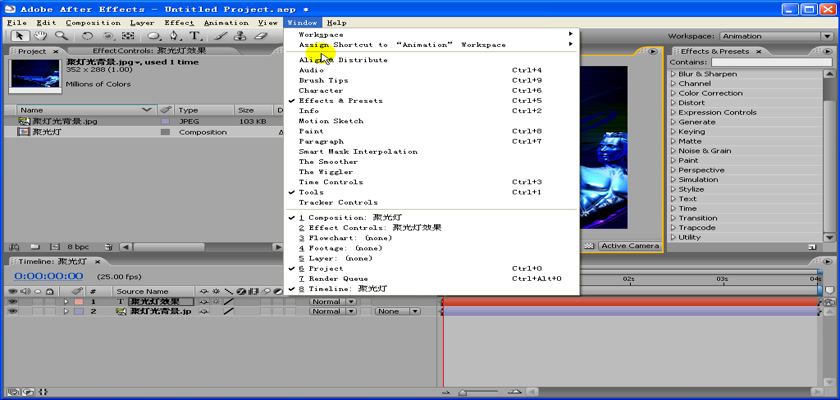The width and height of the screenshot is (840, 400).
Task: Toggle Composition 聚光灯 item in Window menu
Action: tap(431, 217)
